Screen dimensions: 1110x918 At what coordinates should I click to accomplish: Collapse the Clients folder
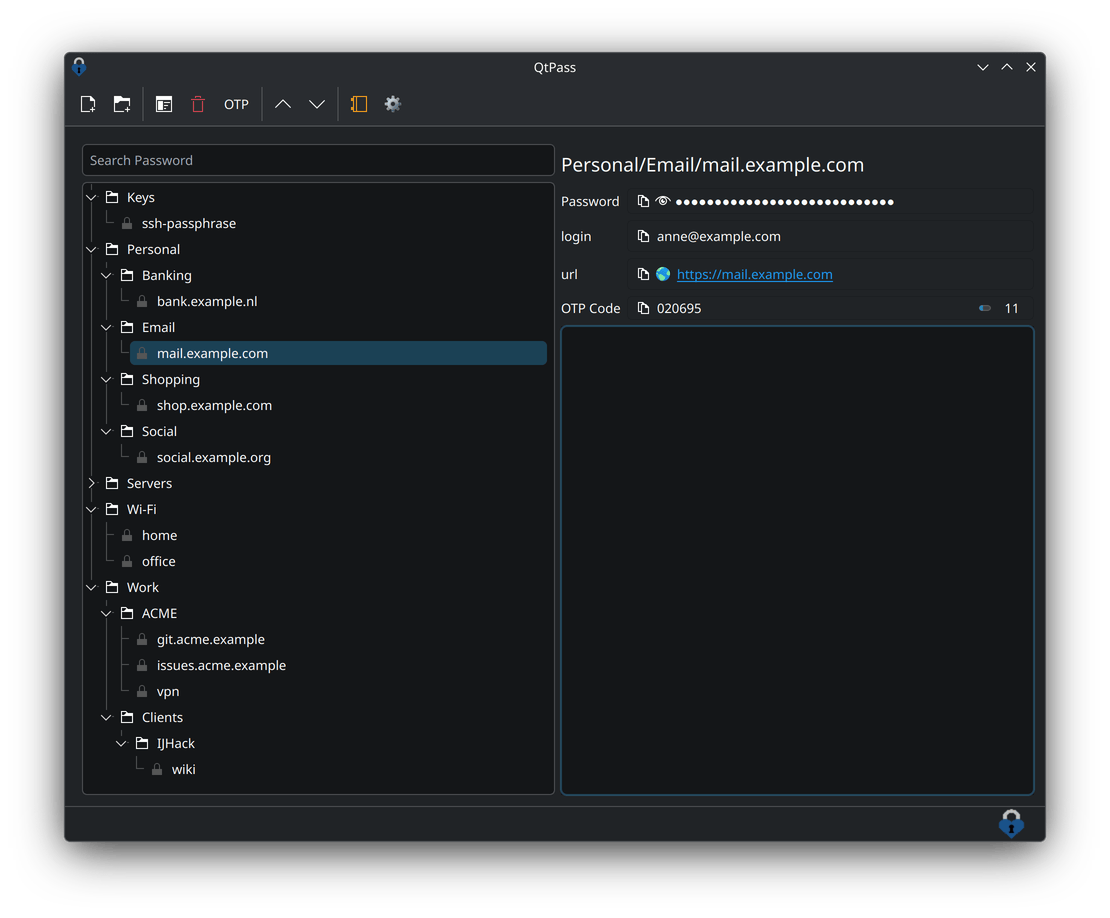pos(106,717)
